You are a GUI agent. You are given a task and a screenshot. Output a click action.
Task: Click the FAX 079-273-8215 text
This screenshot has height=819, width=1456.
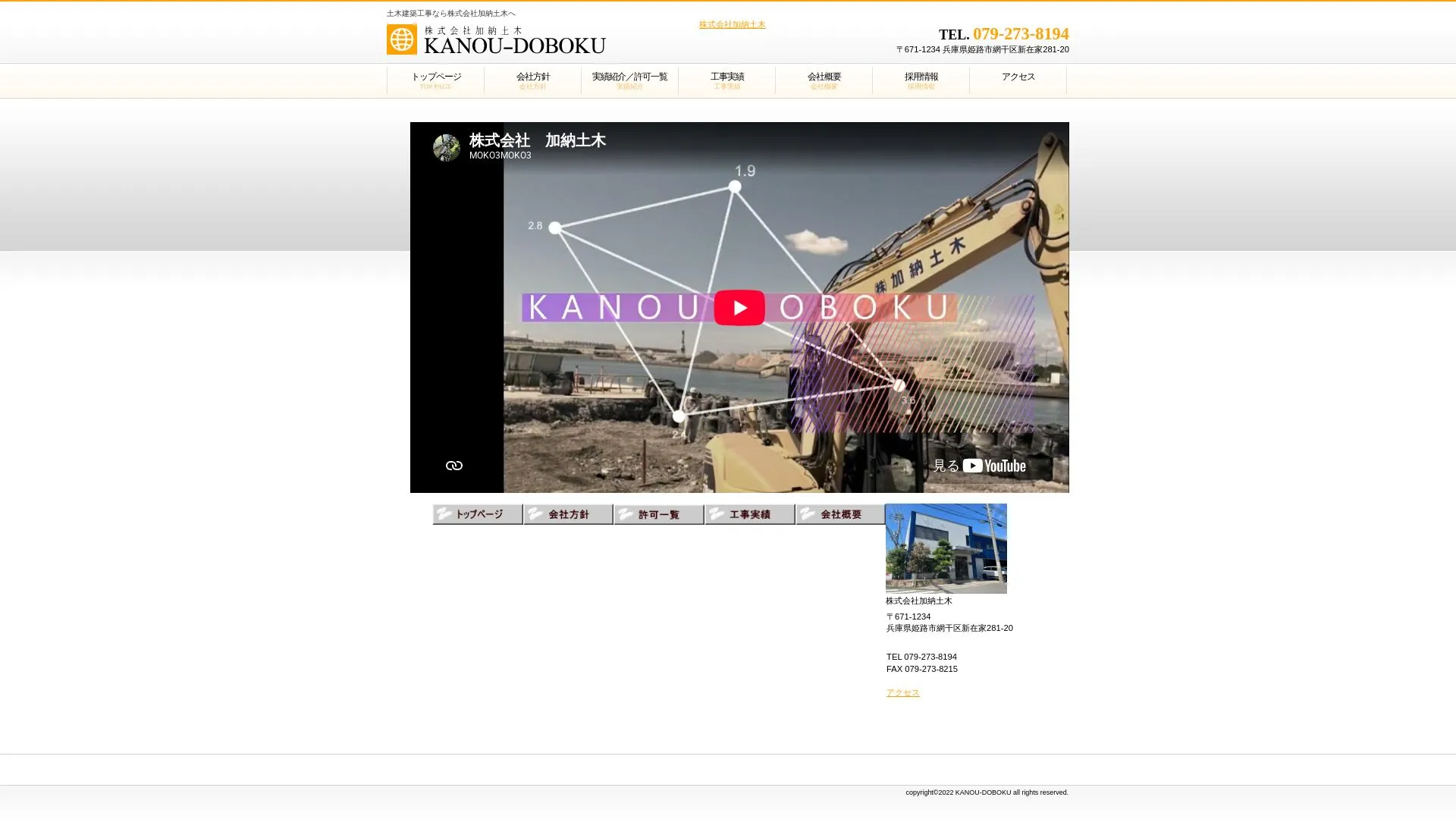[x=921, y=669]
